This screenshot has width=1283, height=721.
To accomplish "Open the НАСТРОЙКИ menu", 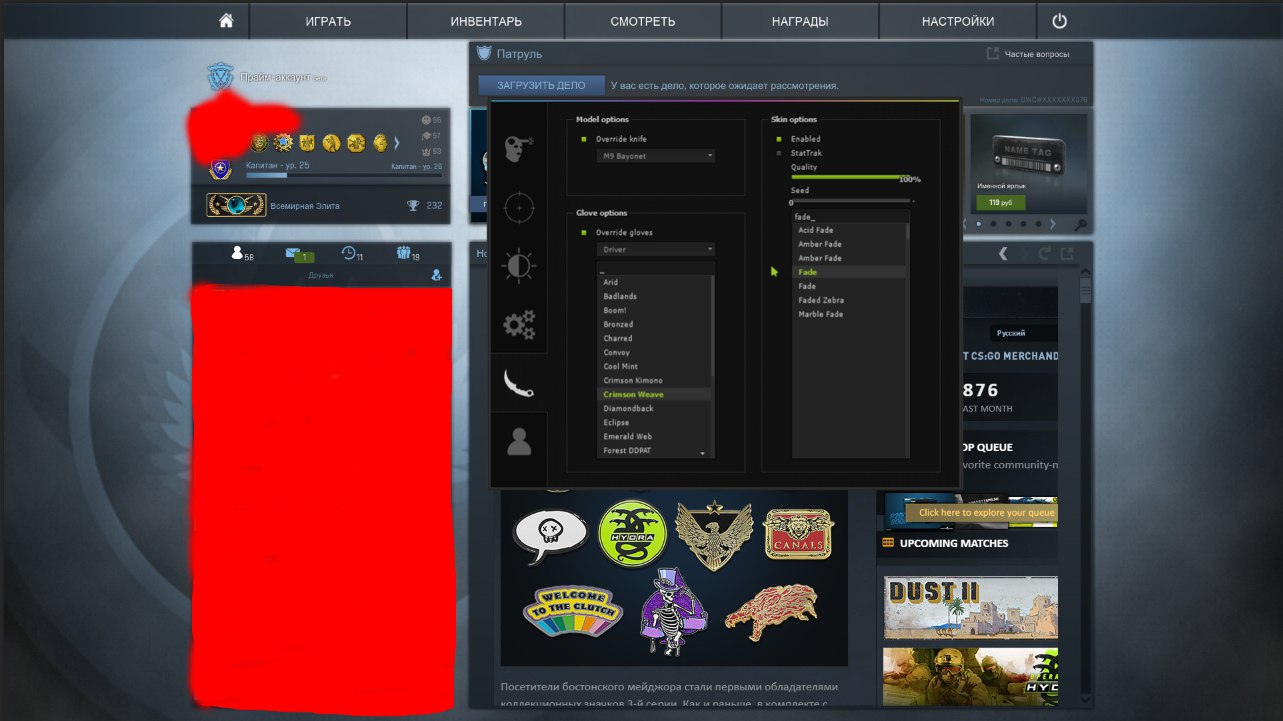I will [x=958, y=21].
